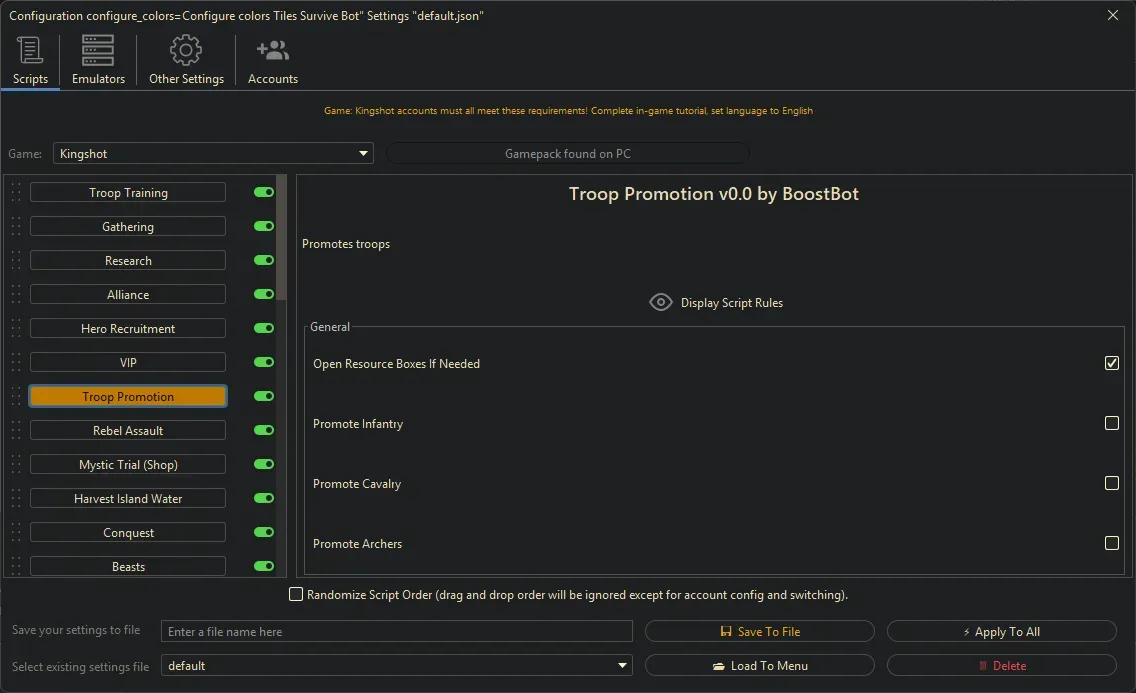Check Randomize Script Order option
The height and width of the screenshot is (693, 1136).
click(296, 595)
